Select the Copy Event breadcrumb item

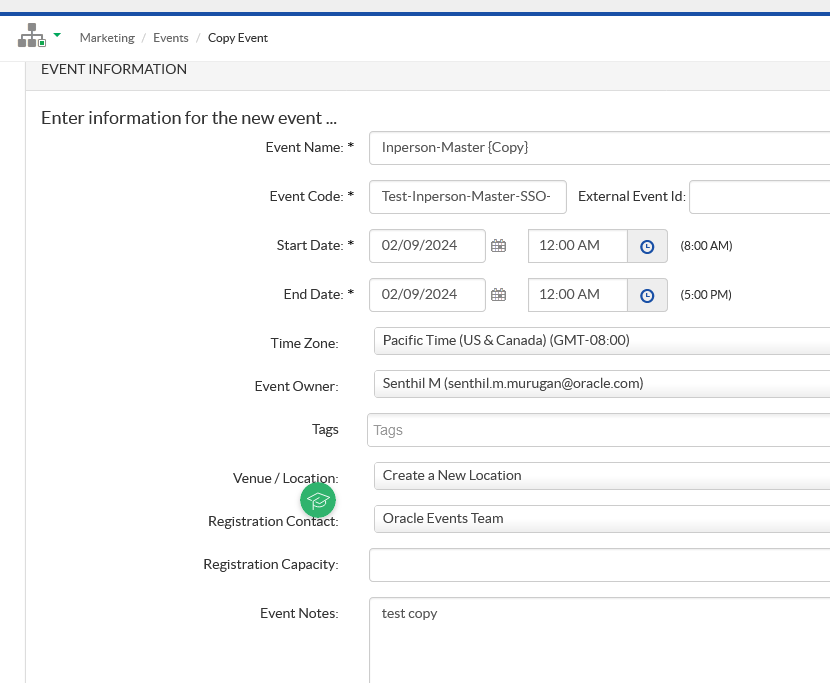tap(238, 38)
